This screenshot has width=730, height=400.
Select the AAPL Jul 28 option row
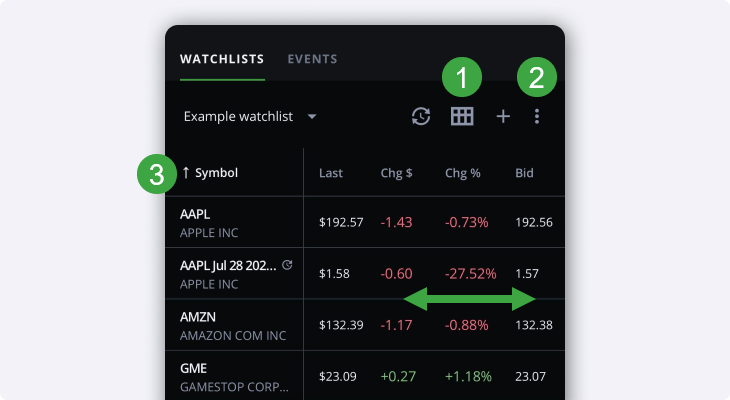coord(230,274)
